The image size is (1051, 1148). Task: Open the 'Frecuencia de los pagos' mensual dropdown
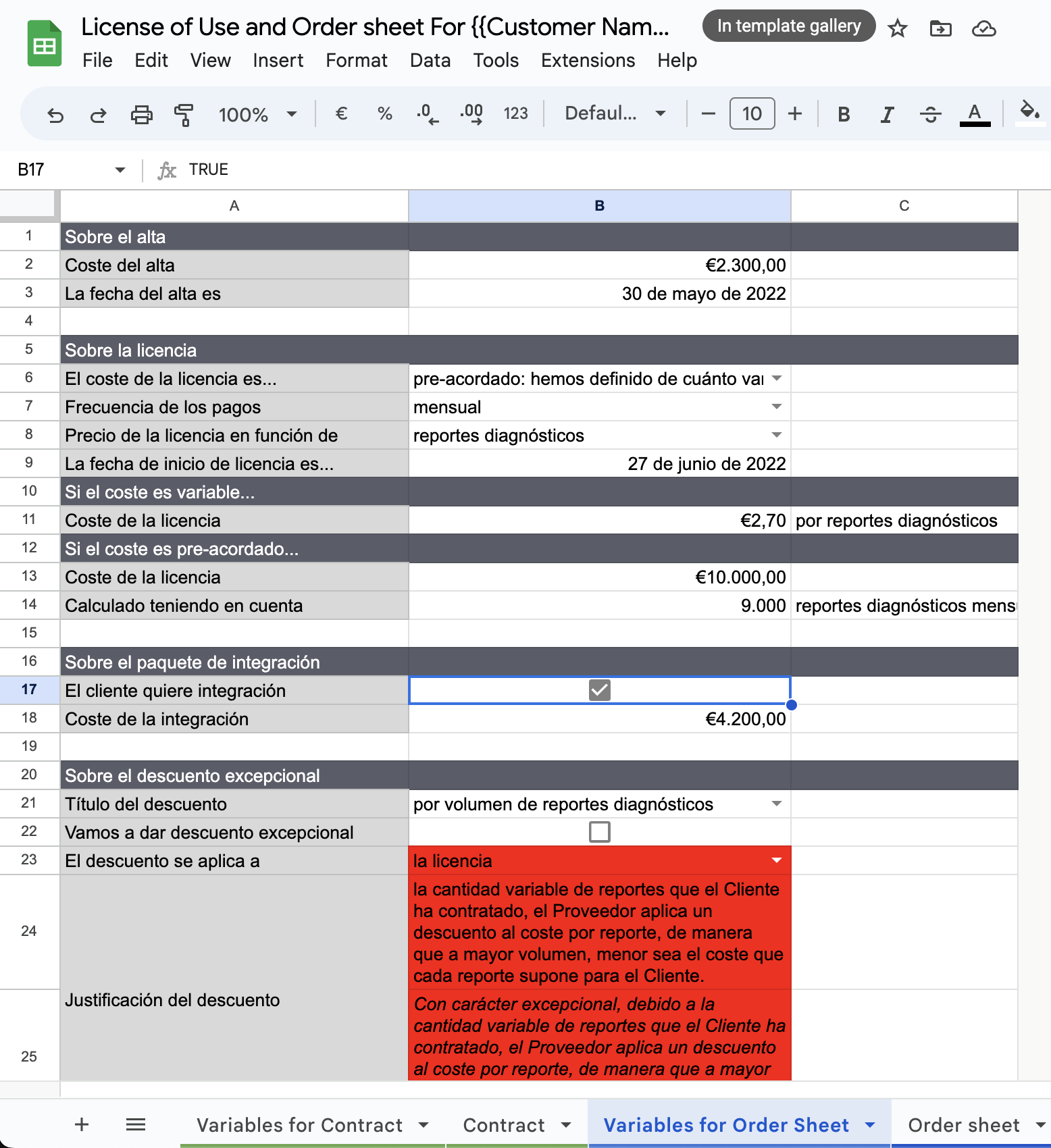(x=776, y=407)
